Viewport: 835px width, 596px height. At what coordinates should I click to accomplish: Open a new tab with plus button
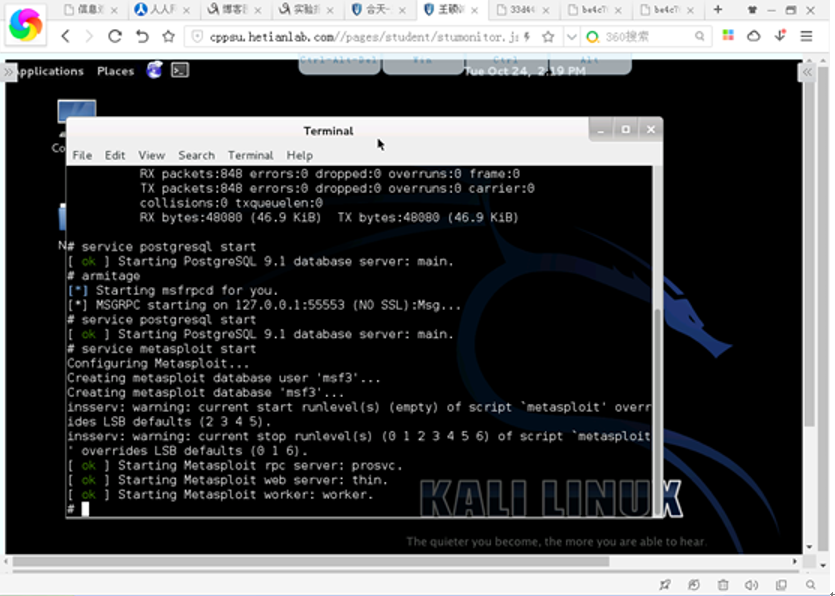[718, 10]
